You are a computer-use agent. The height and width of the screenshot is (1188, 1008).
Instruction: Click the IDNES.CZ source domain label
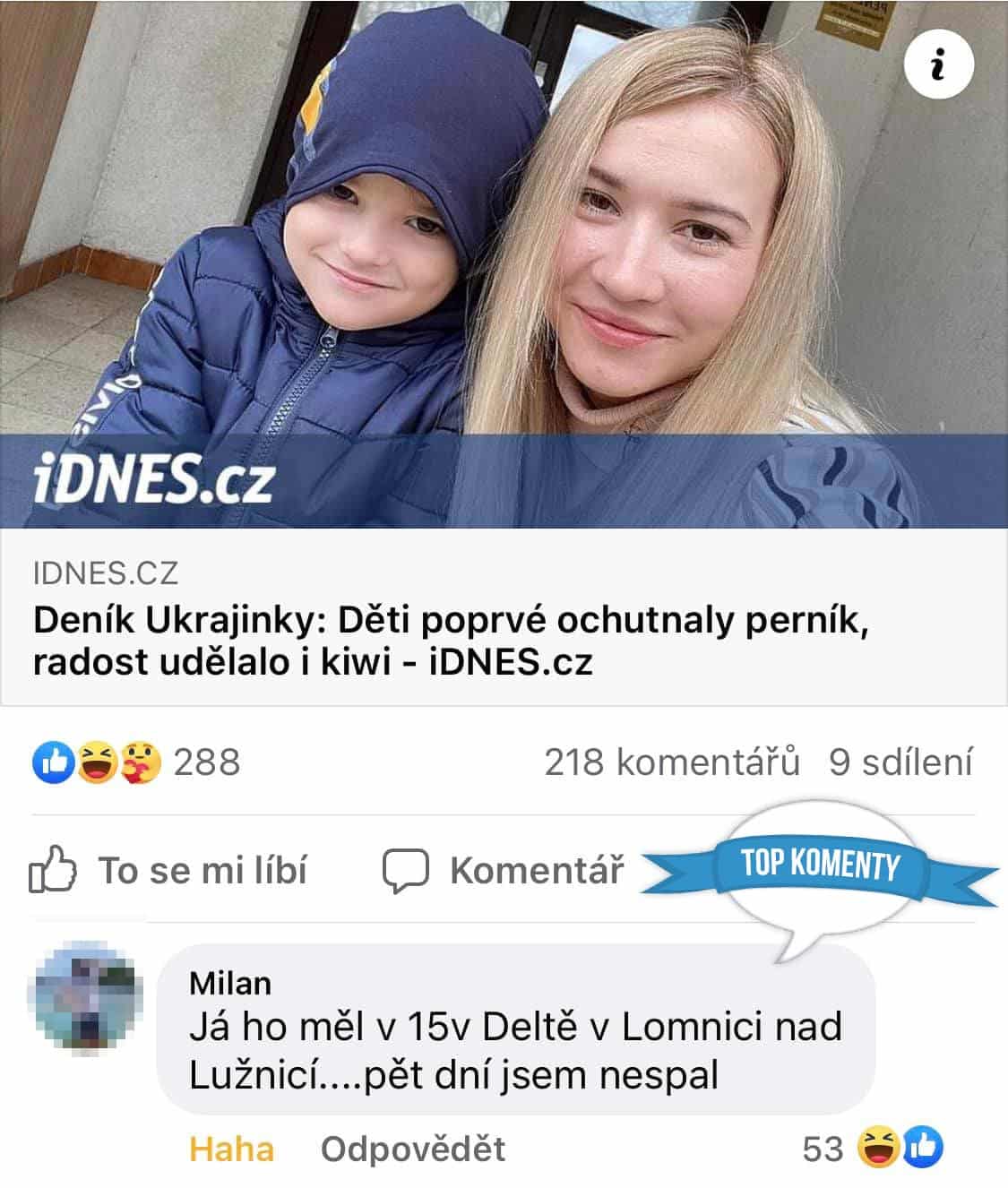click(x=106, y=572)
